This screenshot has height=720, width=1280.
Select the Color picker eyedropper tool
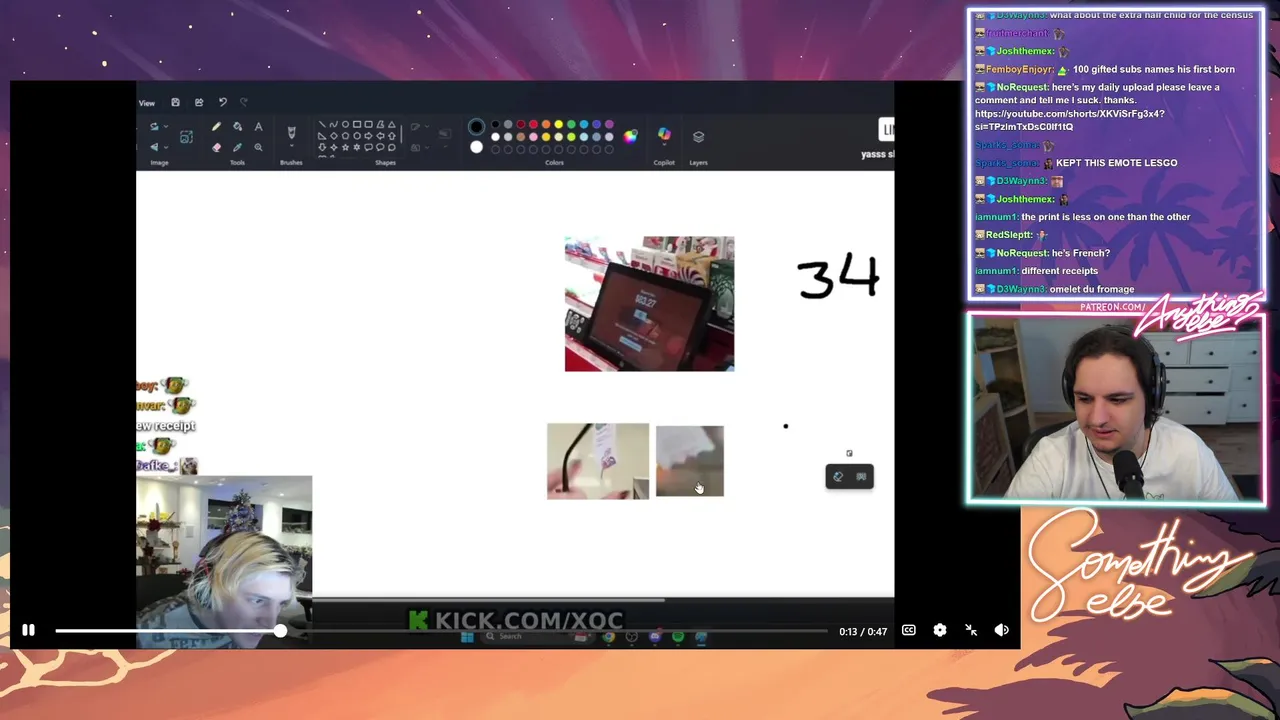click(x=237, y=147)
